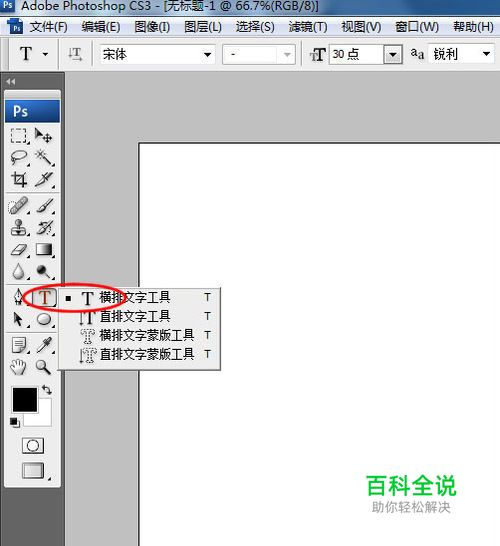Screen dimensions: 500x546
Task: Click the 30 点 font size field
Action: coord(356,54)
